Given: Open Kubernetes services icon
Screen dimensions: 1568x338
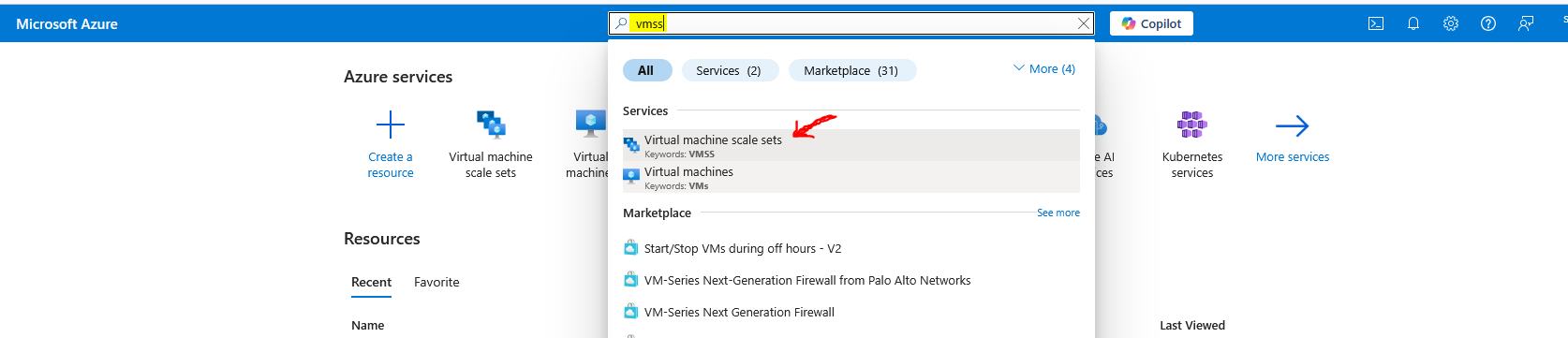Looking at the screenshot, I should (1192, 125).
